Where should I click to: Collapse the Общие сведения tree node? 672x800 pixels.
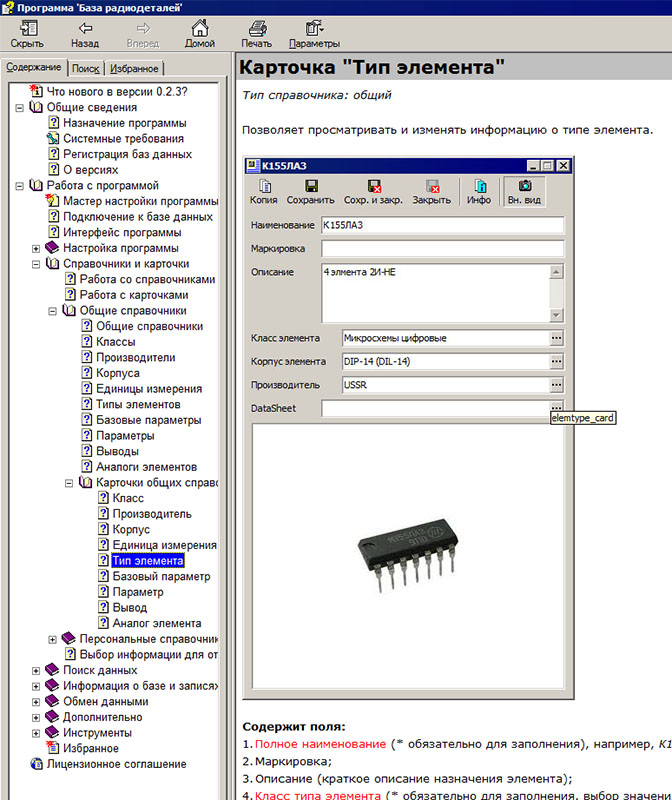tap(19, 108)
